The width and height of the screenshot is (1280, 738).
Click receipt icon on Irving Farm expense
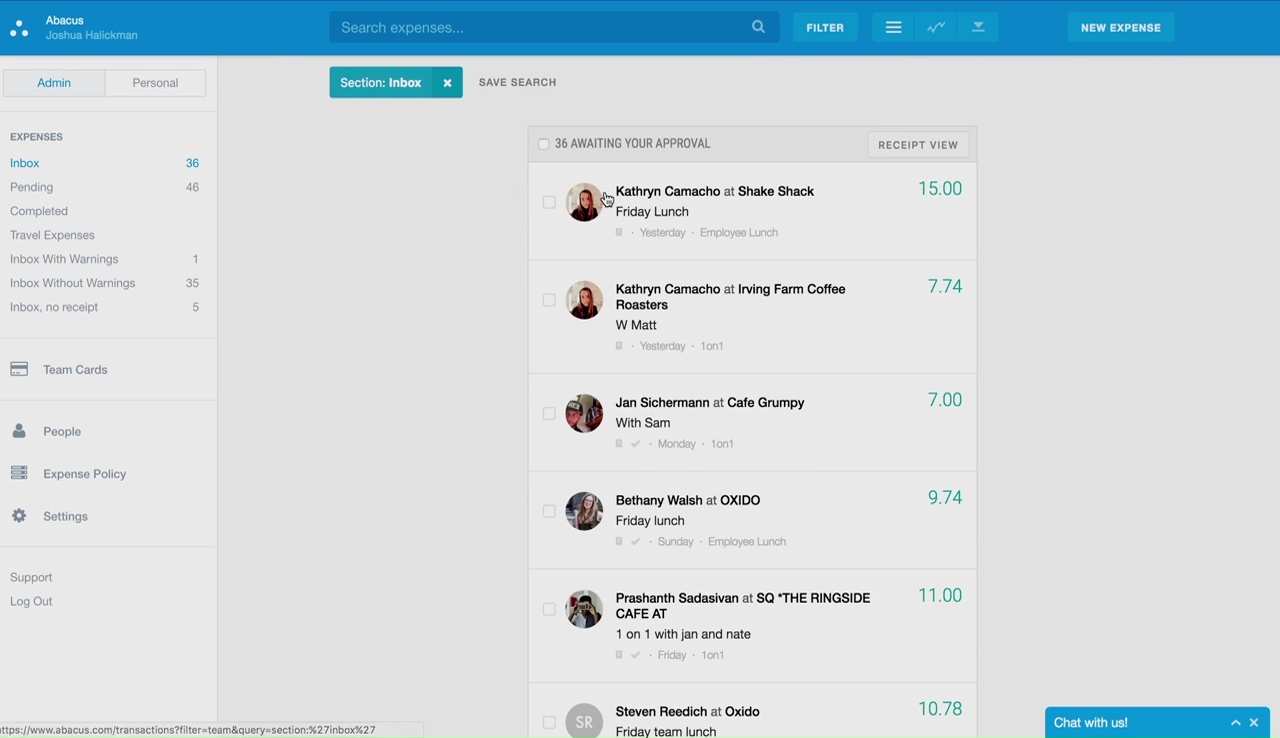(619, 346)
